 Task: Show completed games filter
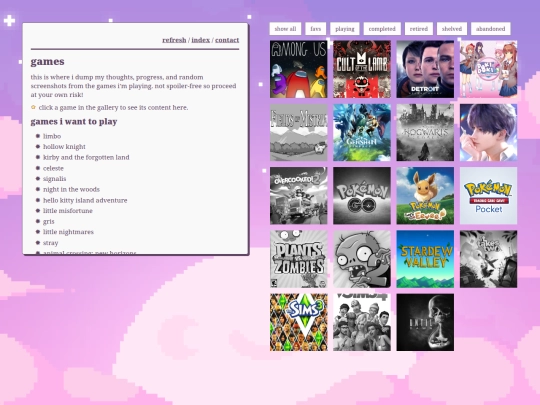[x=382, y=29]
